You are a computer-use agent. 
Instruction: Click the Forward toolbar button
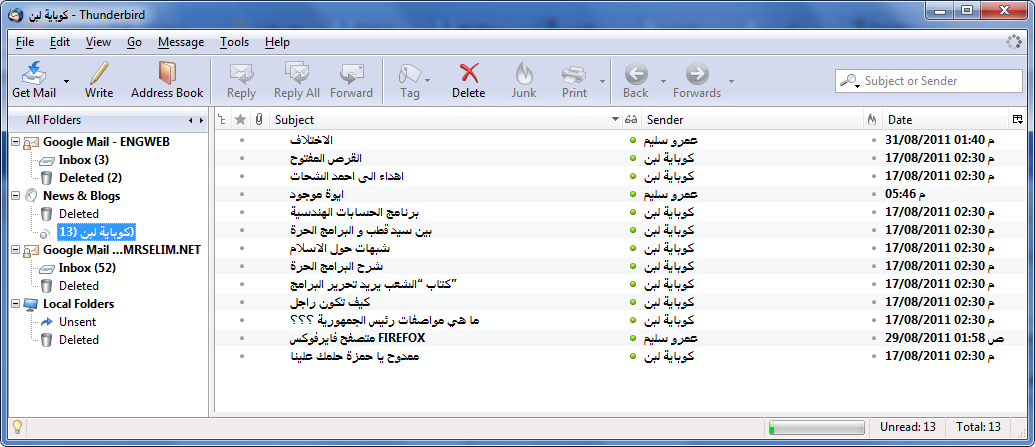coord(351,80)
